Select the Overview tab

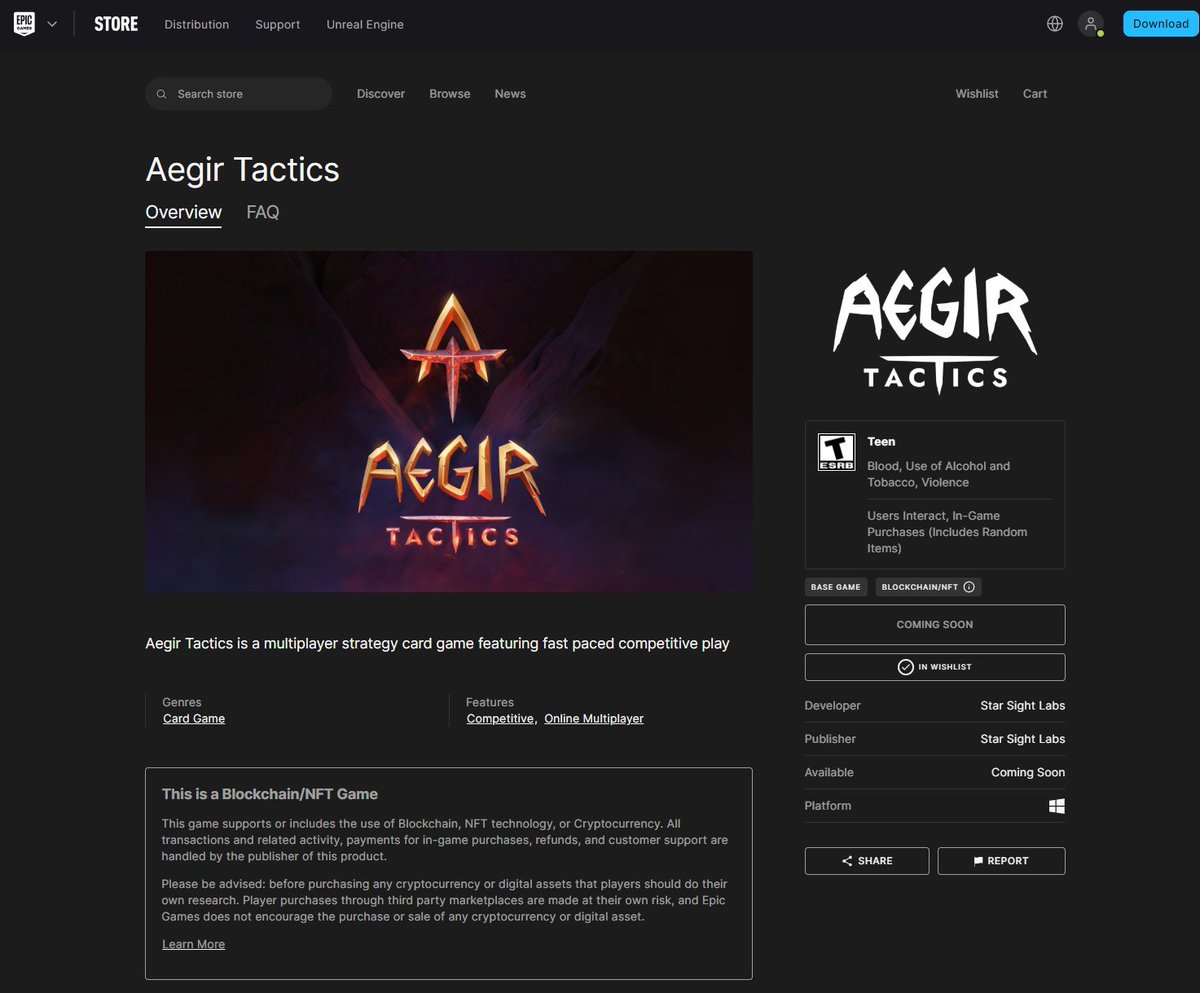(183, 212)
